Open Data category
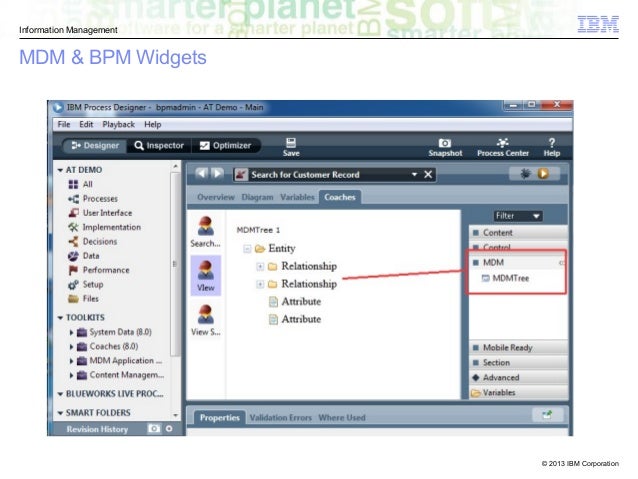This screenshot has height=479, width=638. pyautogui.click(x=83, y=256)
